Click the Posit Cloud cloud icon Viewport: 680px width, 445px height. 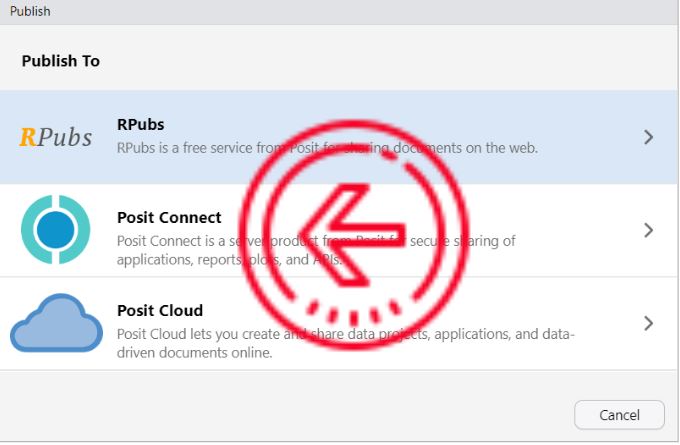[x=56, y=322]
